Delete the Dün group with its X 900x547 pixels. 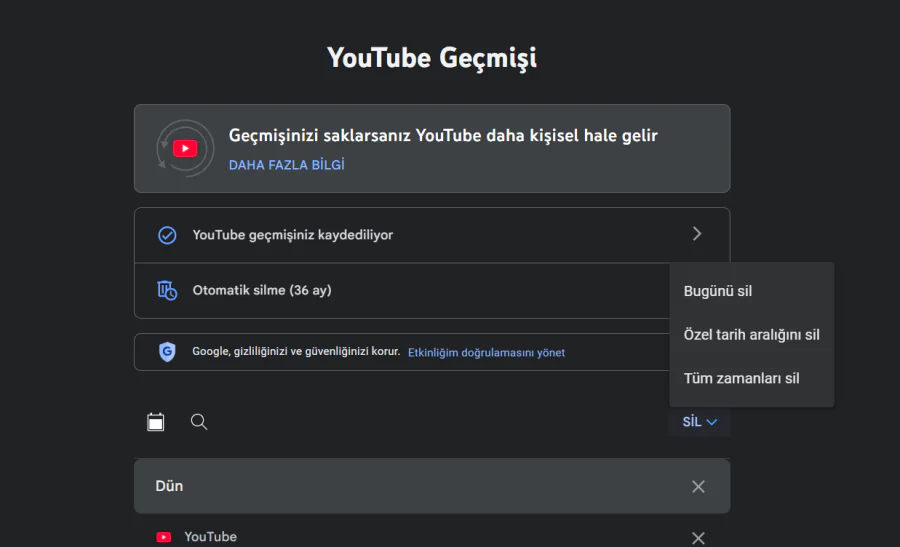tap(698, 486)
